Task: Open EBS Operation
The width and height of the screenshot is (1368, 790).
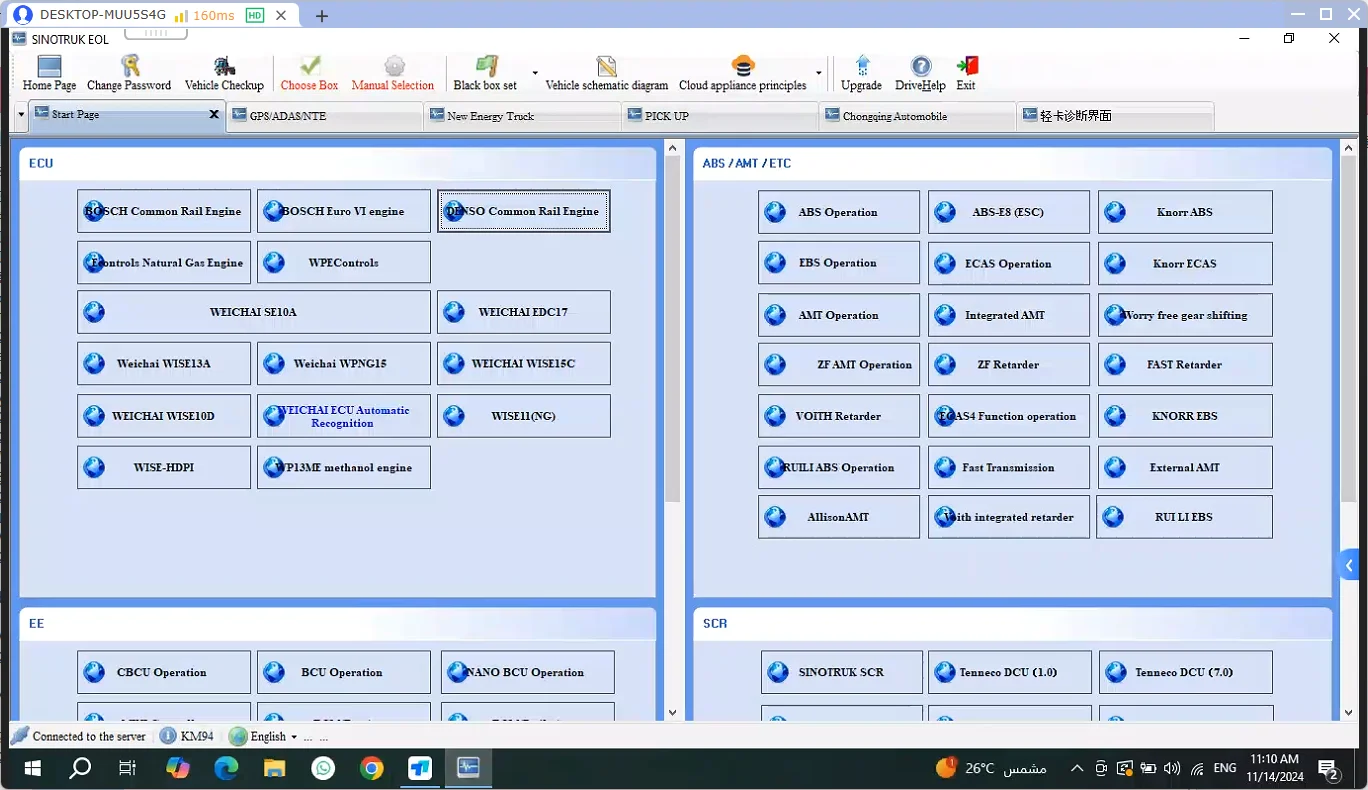Action: click(x=839, y=263)
